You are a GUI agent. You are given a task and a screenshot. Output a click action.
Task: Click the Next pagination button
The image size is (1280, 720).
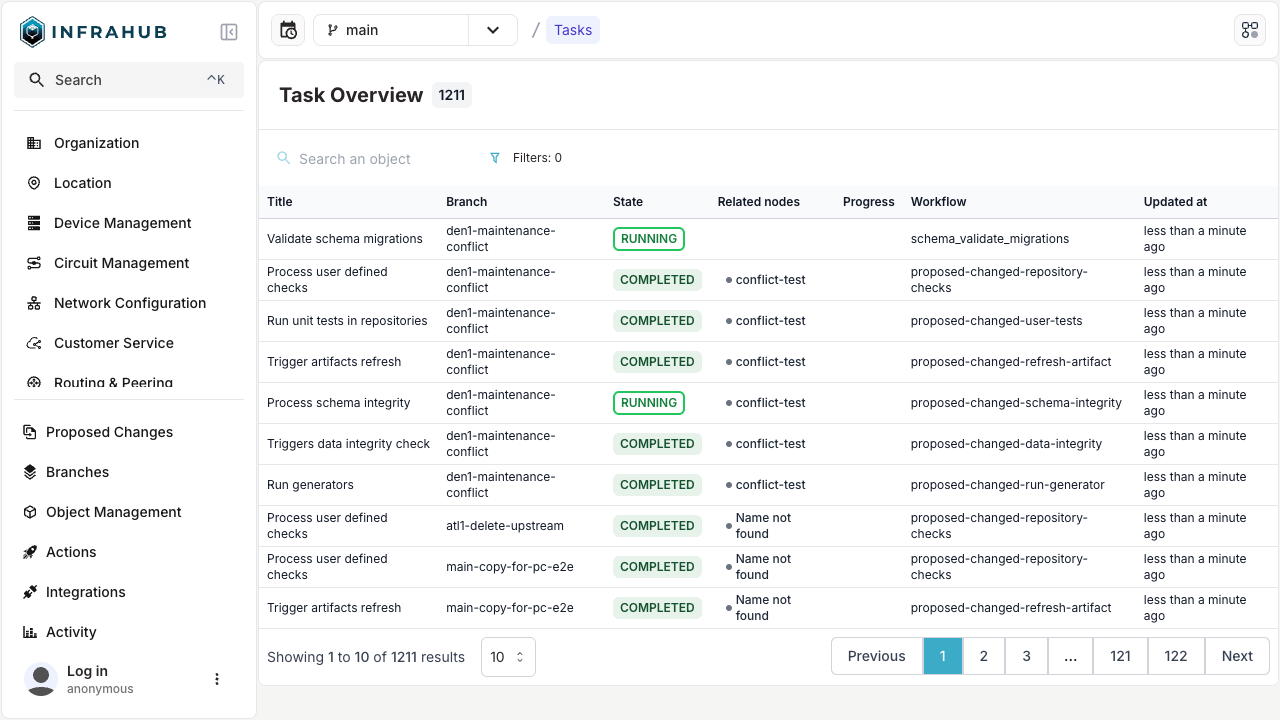1237,656
